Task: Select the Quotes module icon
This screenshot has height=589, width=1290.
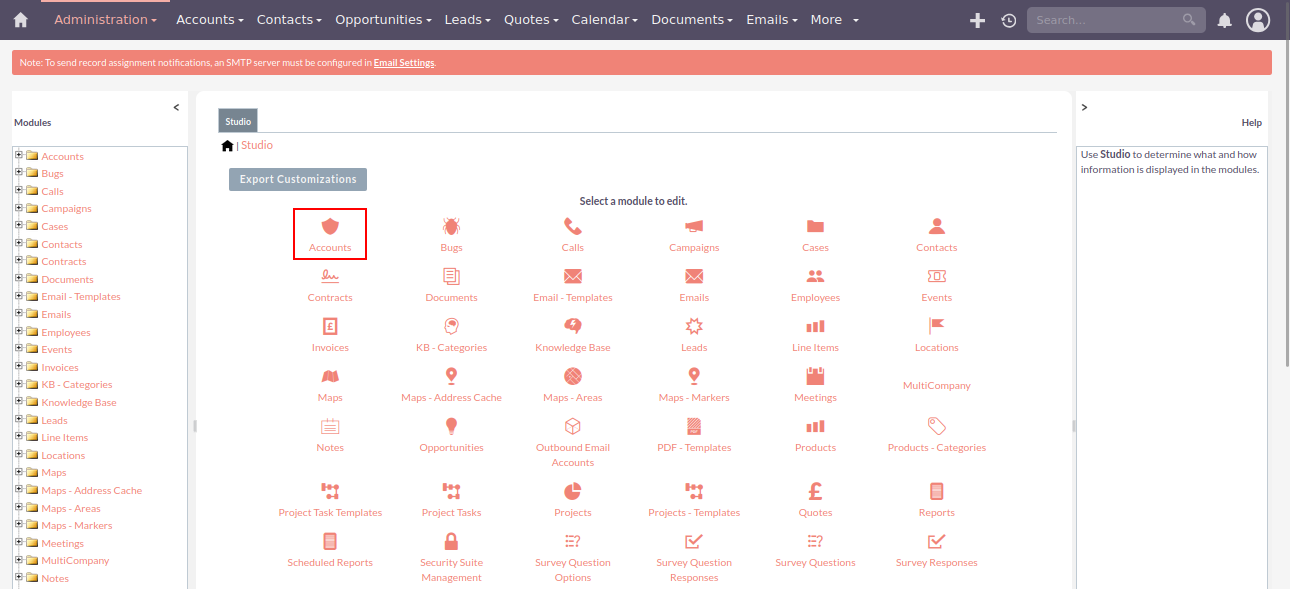Action: coord(815,498)
